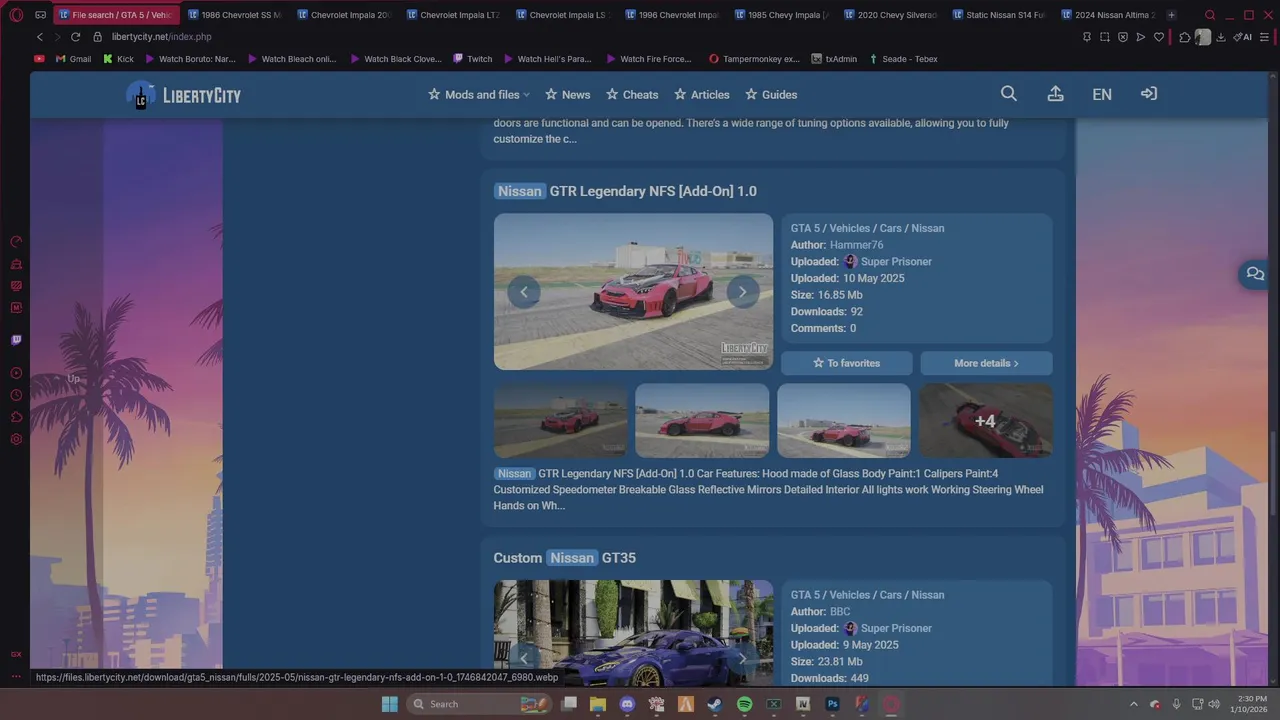The width and height of the screenshot is (1280, 720).
Task: Open Spotify from the taskbar
Action: (744, 704)
